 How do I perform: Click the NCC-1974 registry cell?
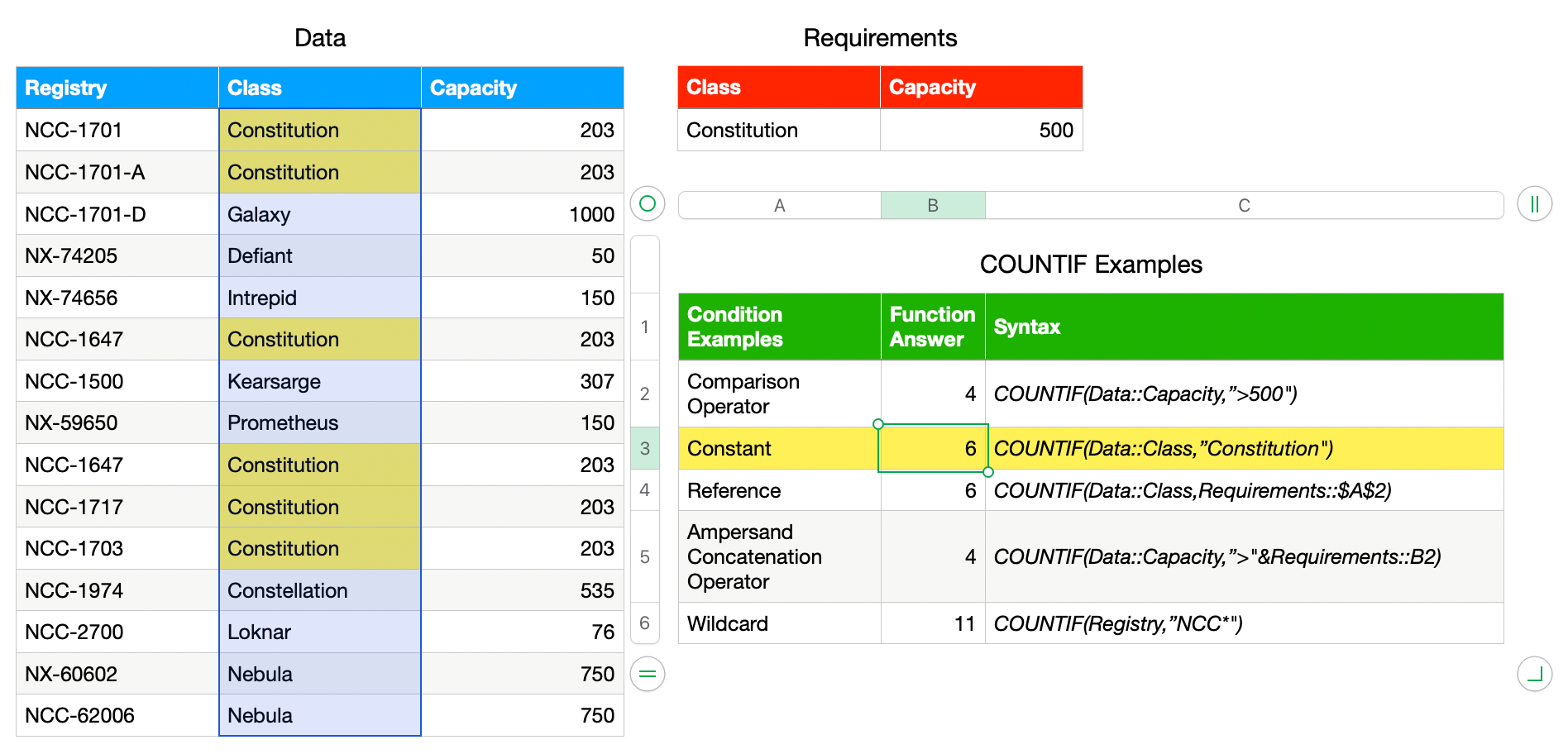pyautogui.click(x=117, y=590)
